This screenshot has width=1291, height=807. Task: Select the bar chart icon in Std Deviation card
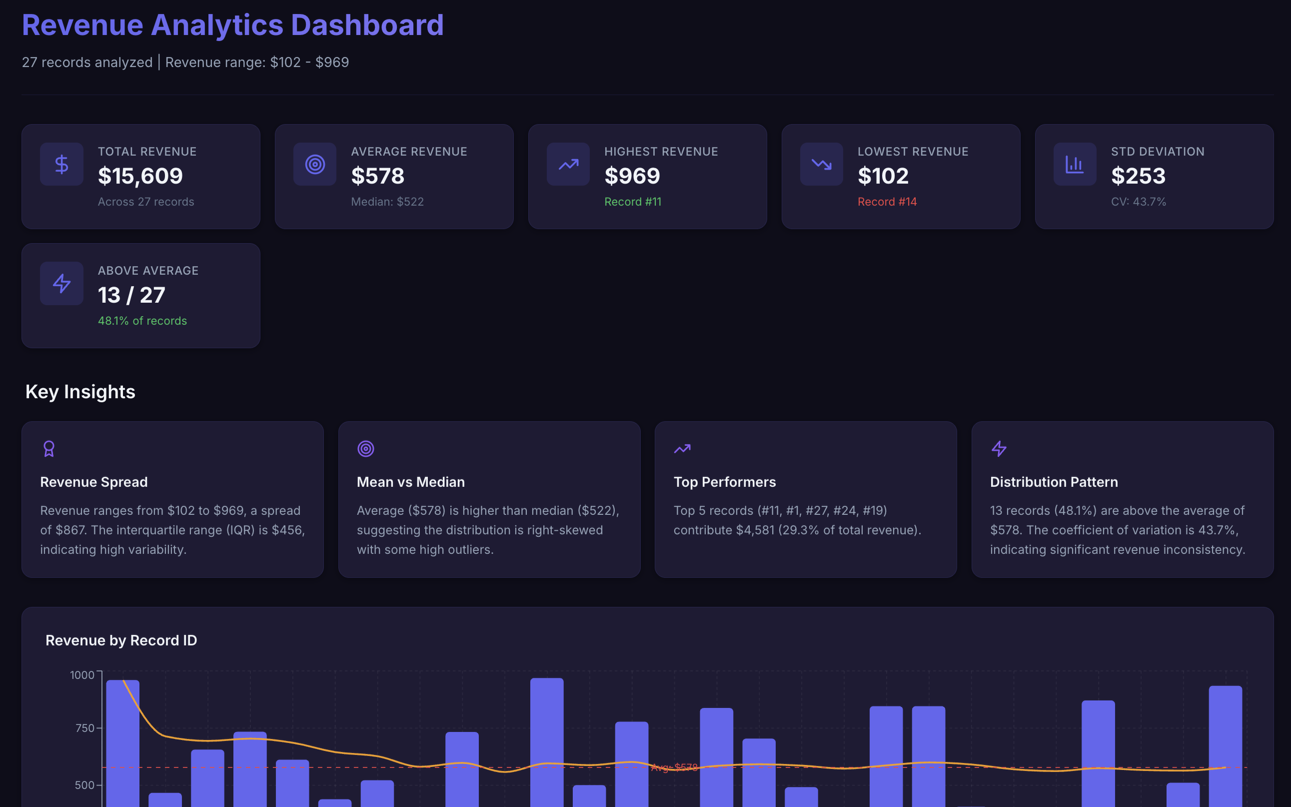coord(1074,164)
